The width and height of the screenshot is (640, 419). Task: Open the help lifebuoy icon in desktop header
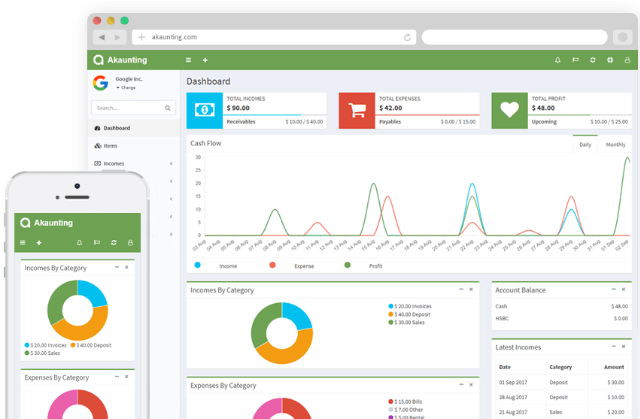pyautogui.click(x=610, y=60)
